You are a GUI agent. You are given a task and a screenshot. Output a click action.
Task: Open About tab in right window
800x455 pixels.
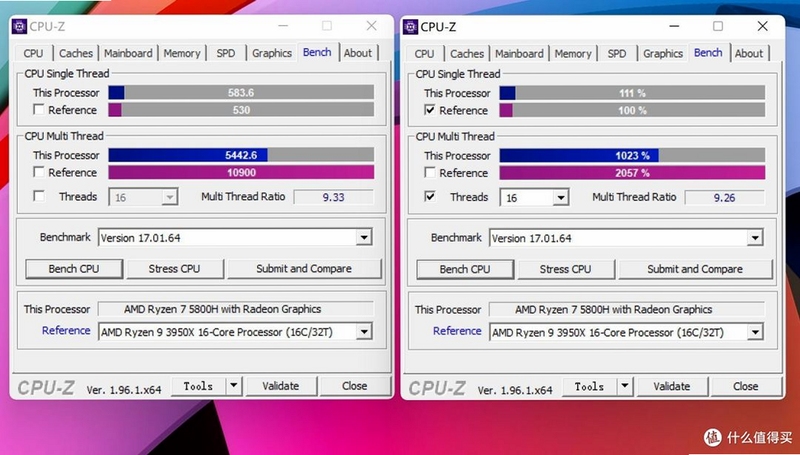click(748, 54)
